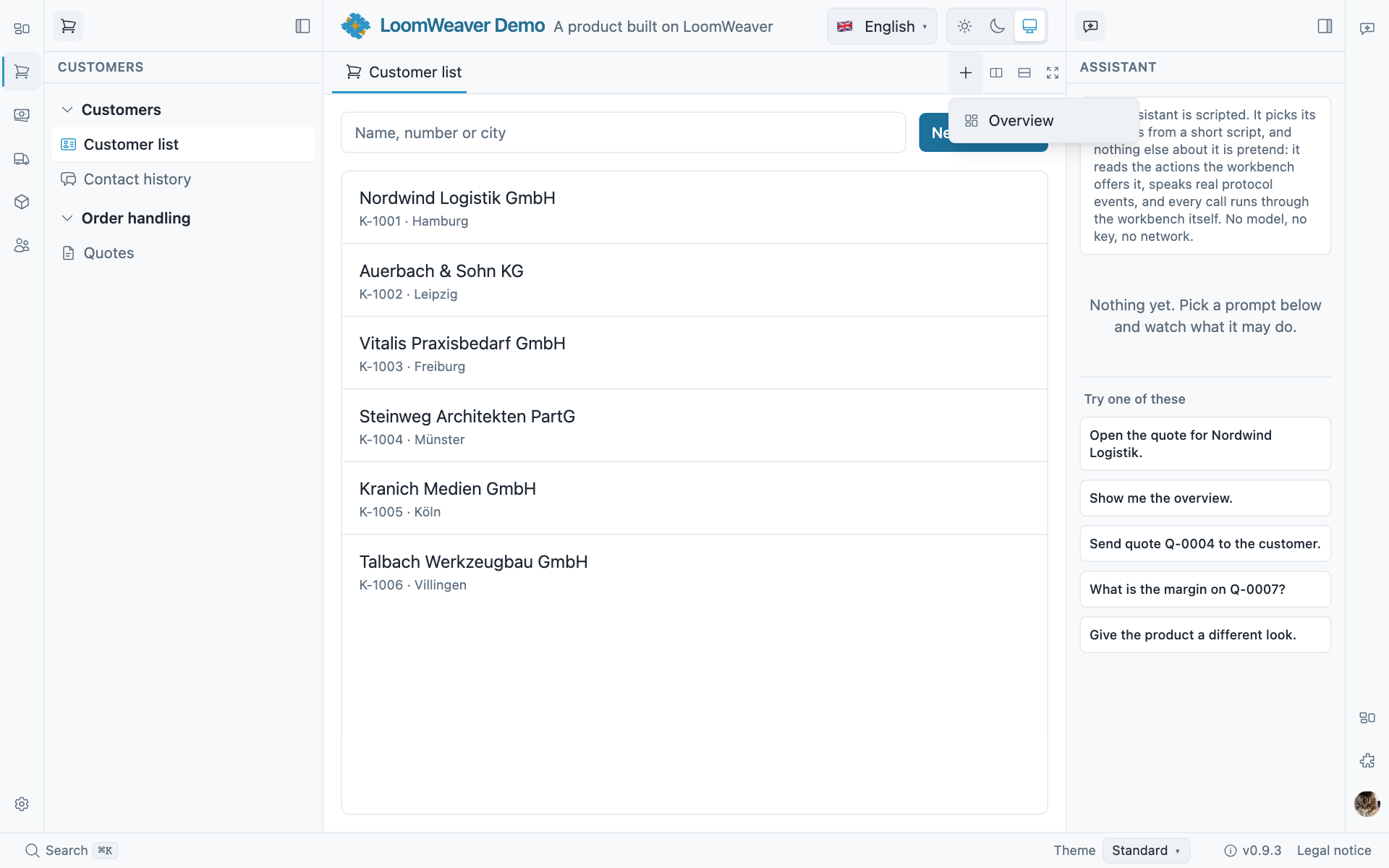Click the plus add-tab button
1389x868 pixels.
click(965, 72)
